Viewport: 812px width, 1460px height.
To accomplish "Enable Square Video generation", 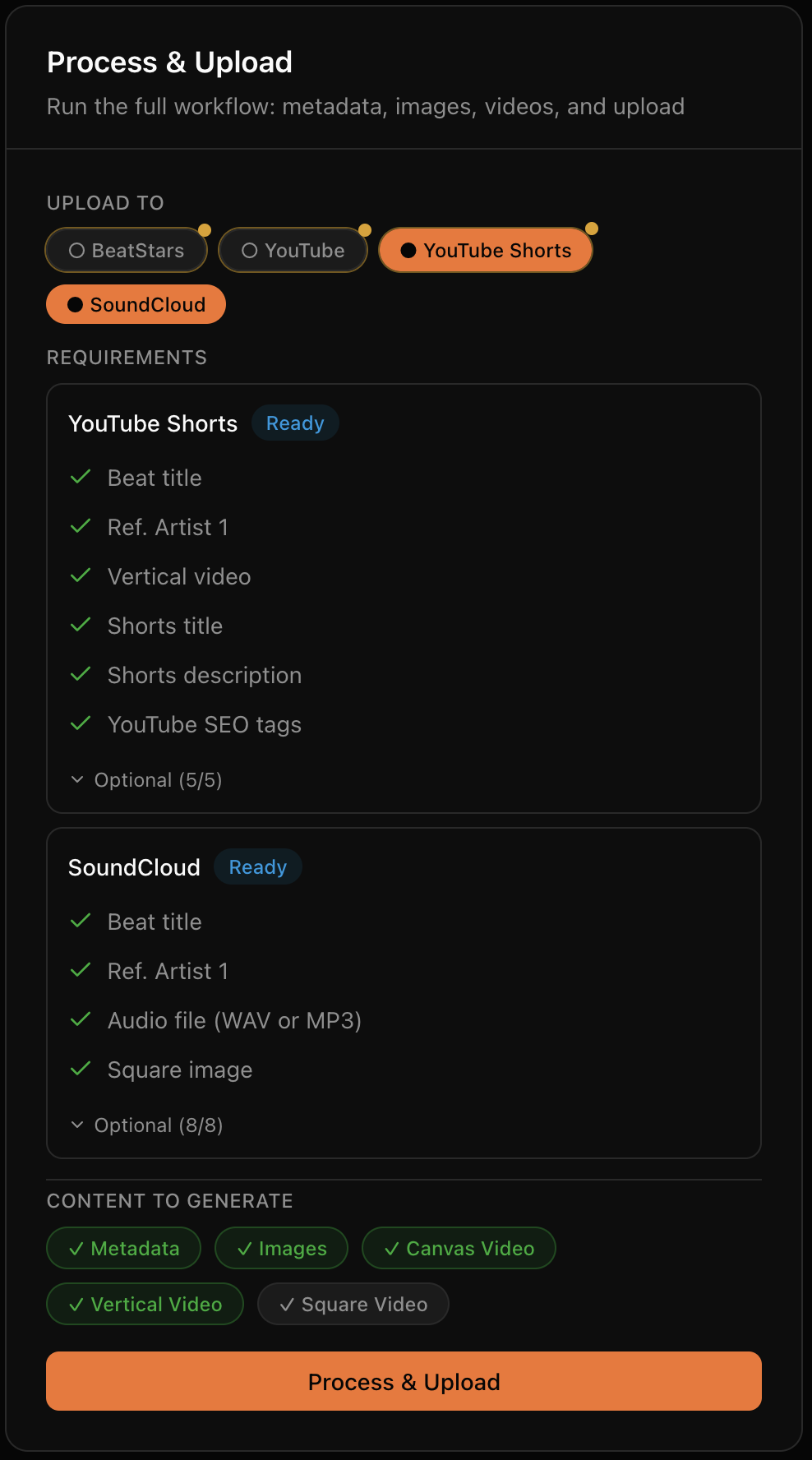I will (353, 1304).
